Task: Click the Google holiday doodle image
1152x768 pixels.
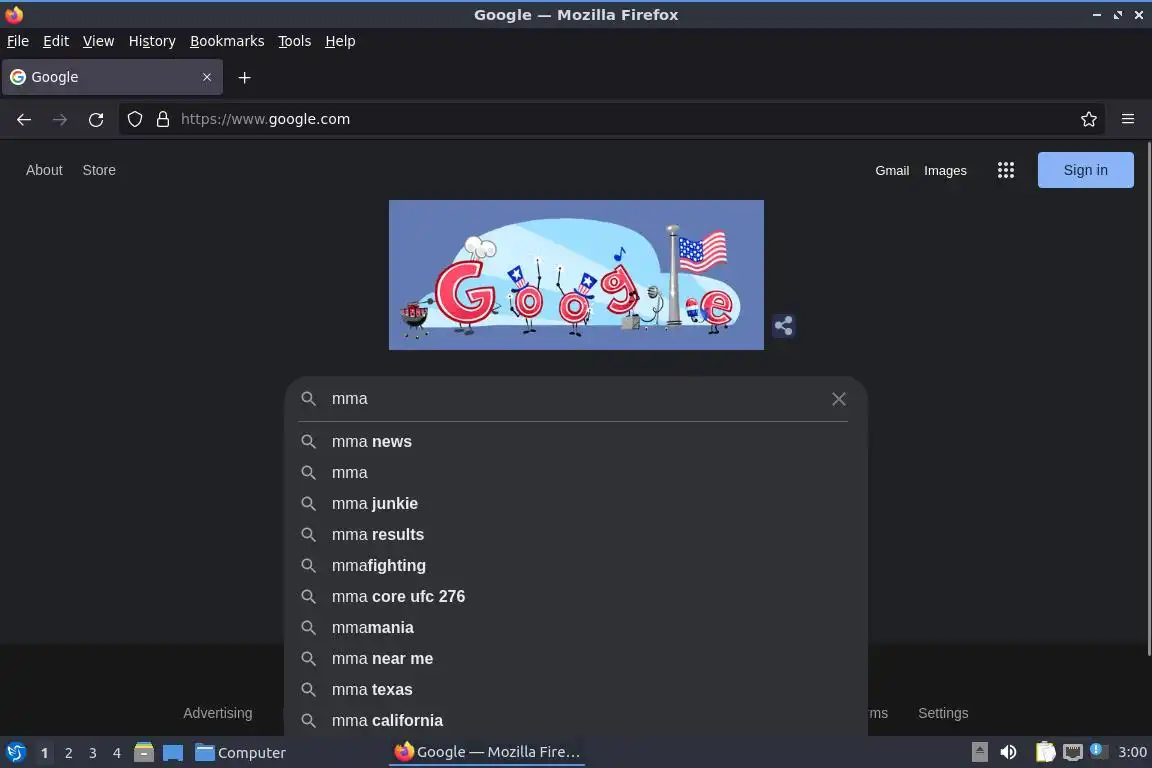Action: [576, 275]
